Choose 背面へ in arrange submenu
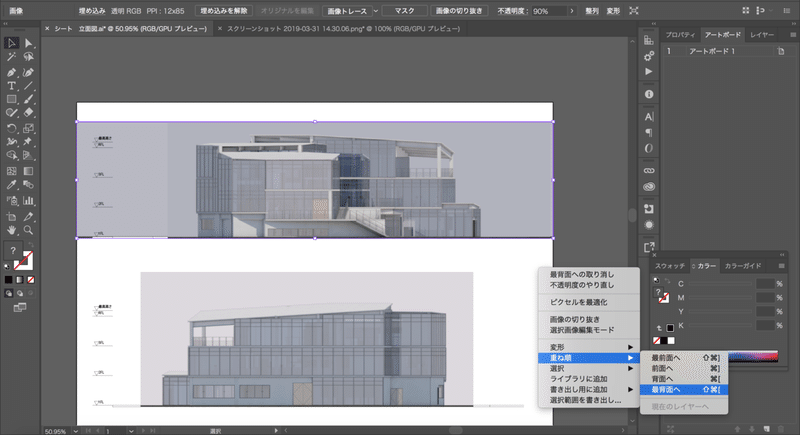 click(x=684, y=379)
